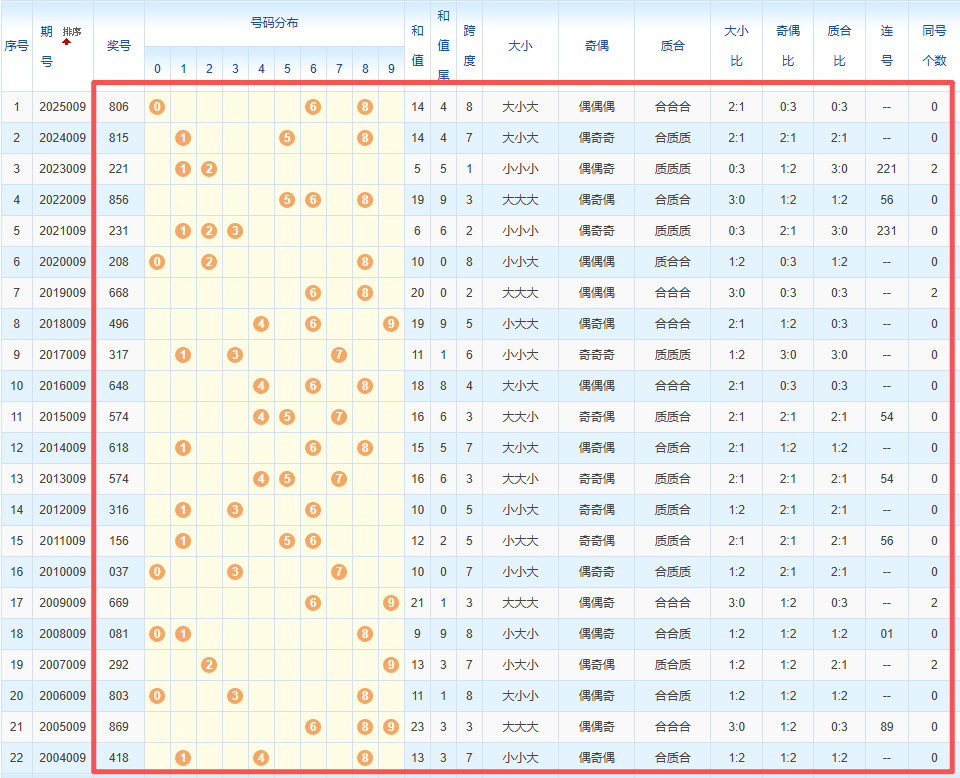The image size is (960, 778).
Task: Click the 同号个数 column header
Action: (x=934, y=46)
